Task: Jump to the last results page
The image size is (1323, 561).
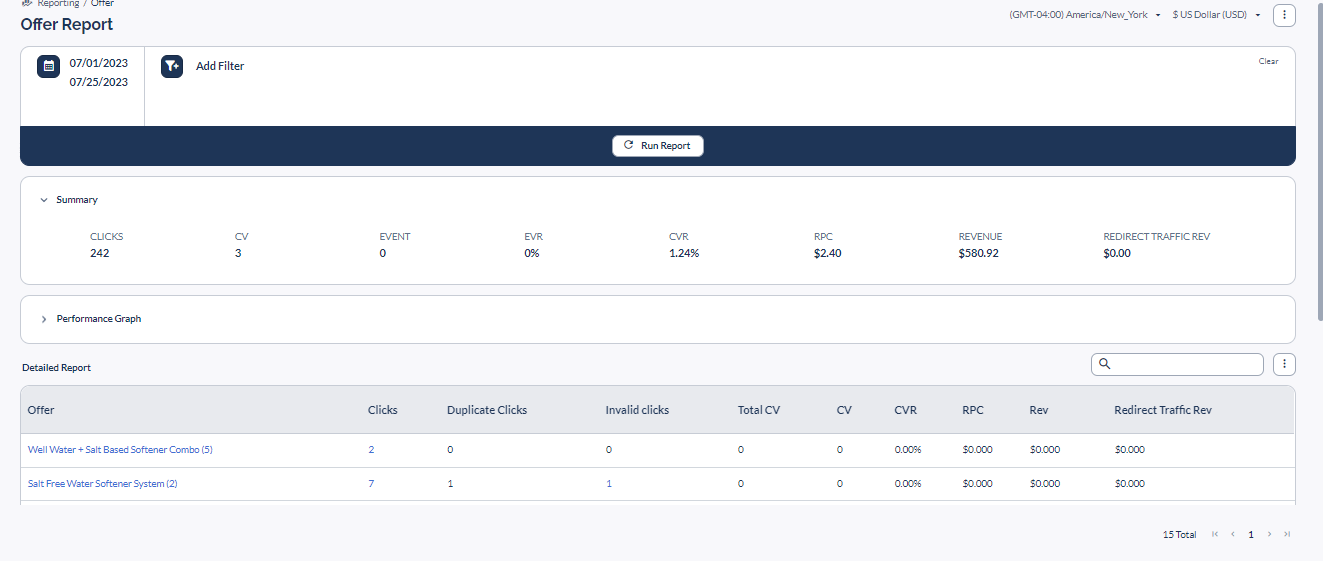Action: (1287, 534)
